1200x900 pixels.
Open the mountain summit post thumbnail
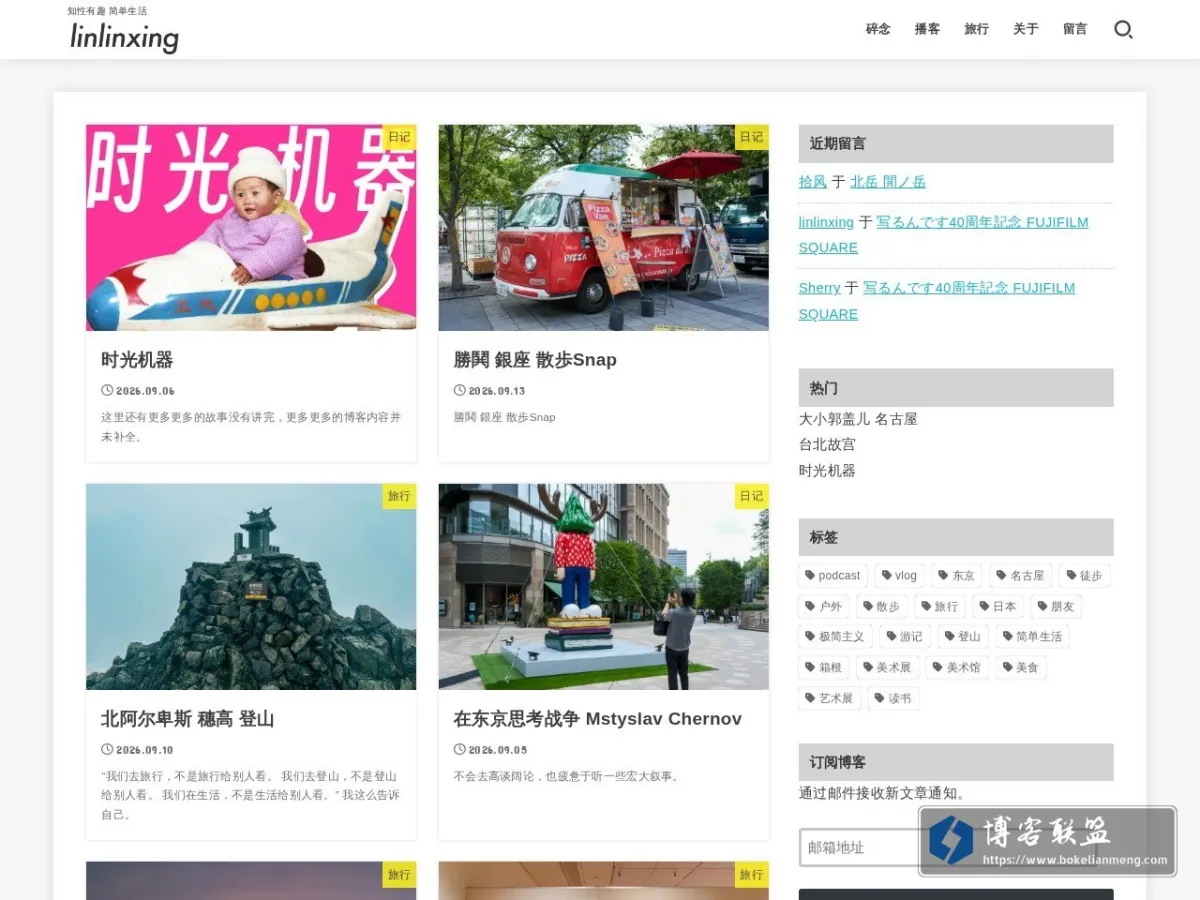(x=251, y=587)
